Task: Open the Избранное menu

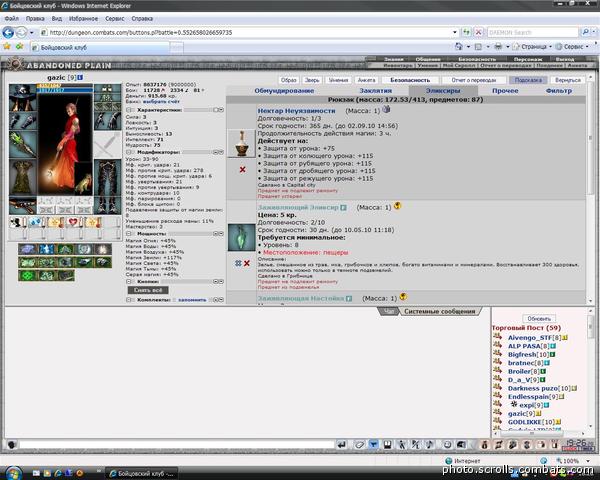Action: tap(83, 18)
